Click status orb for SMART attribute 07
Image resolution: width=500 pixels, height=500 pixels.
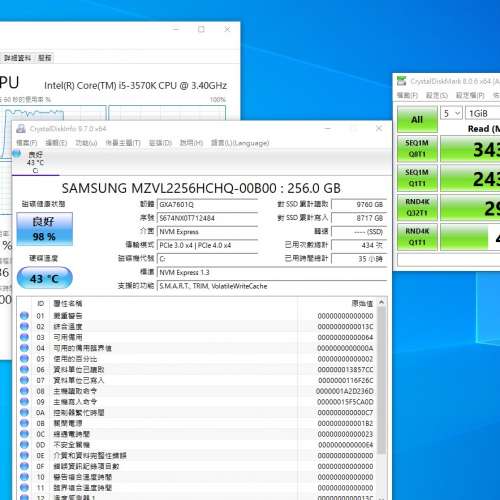(24, 380)
